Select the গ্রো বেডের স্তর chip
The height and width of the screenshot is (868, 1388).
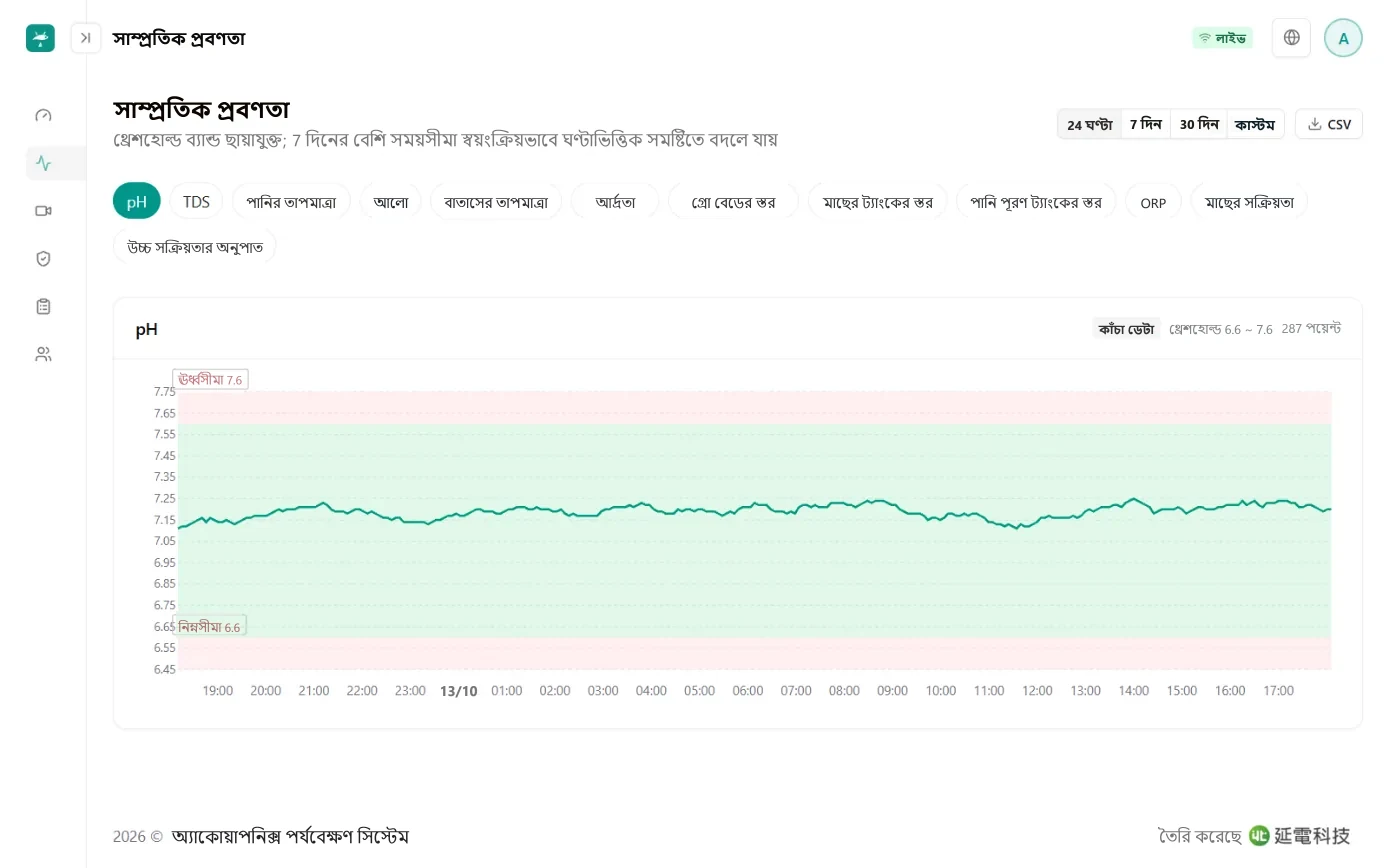[x=733, y=202]
